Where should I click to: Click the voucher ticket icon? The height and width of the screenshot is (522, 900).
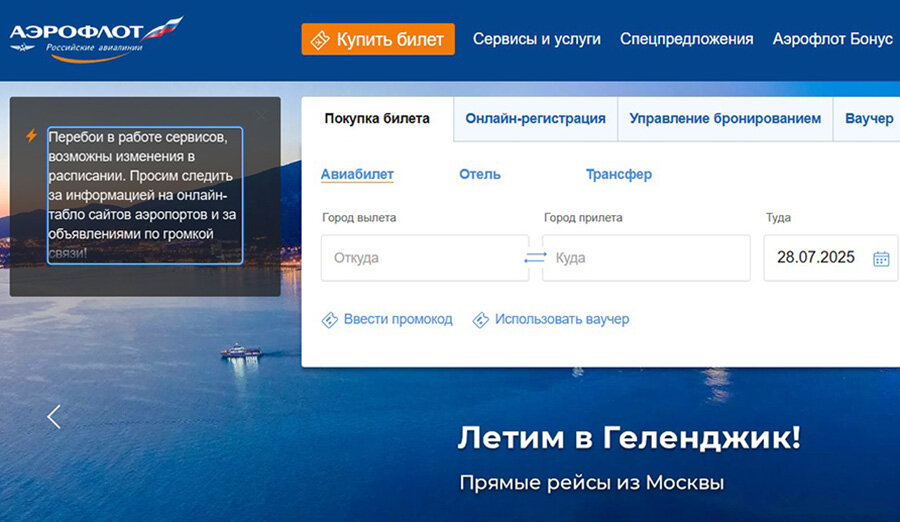click(480, 320)
